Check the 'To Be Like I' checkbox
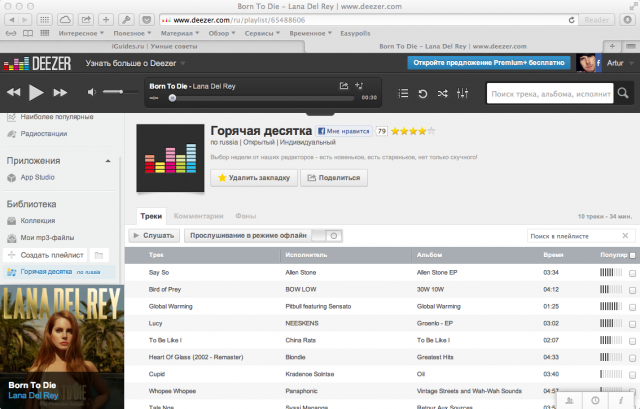Image resolution: width=640 pixels, height=409 pixels. click(x=632, y=341)
